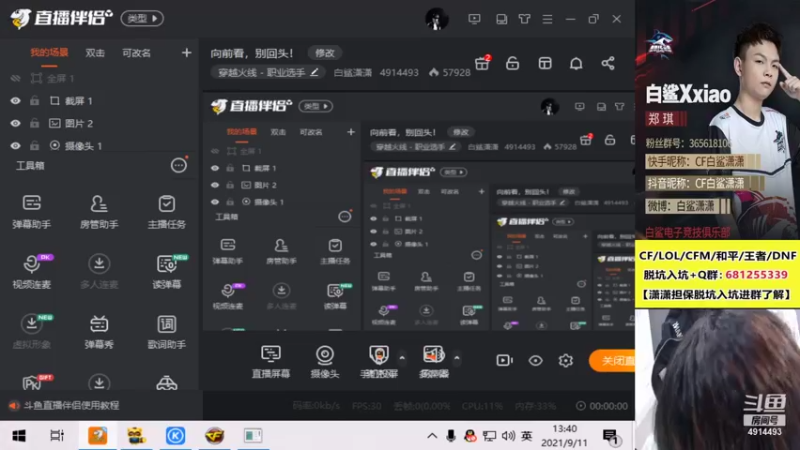Show the hidden 全屏 1 source
This screenshot has width=800, height=450.
coord(15,78)
